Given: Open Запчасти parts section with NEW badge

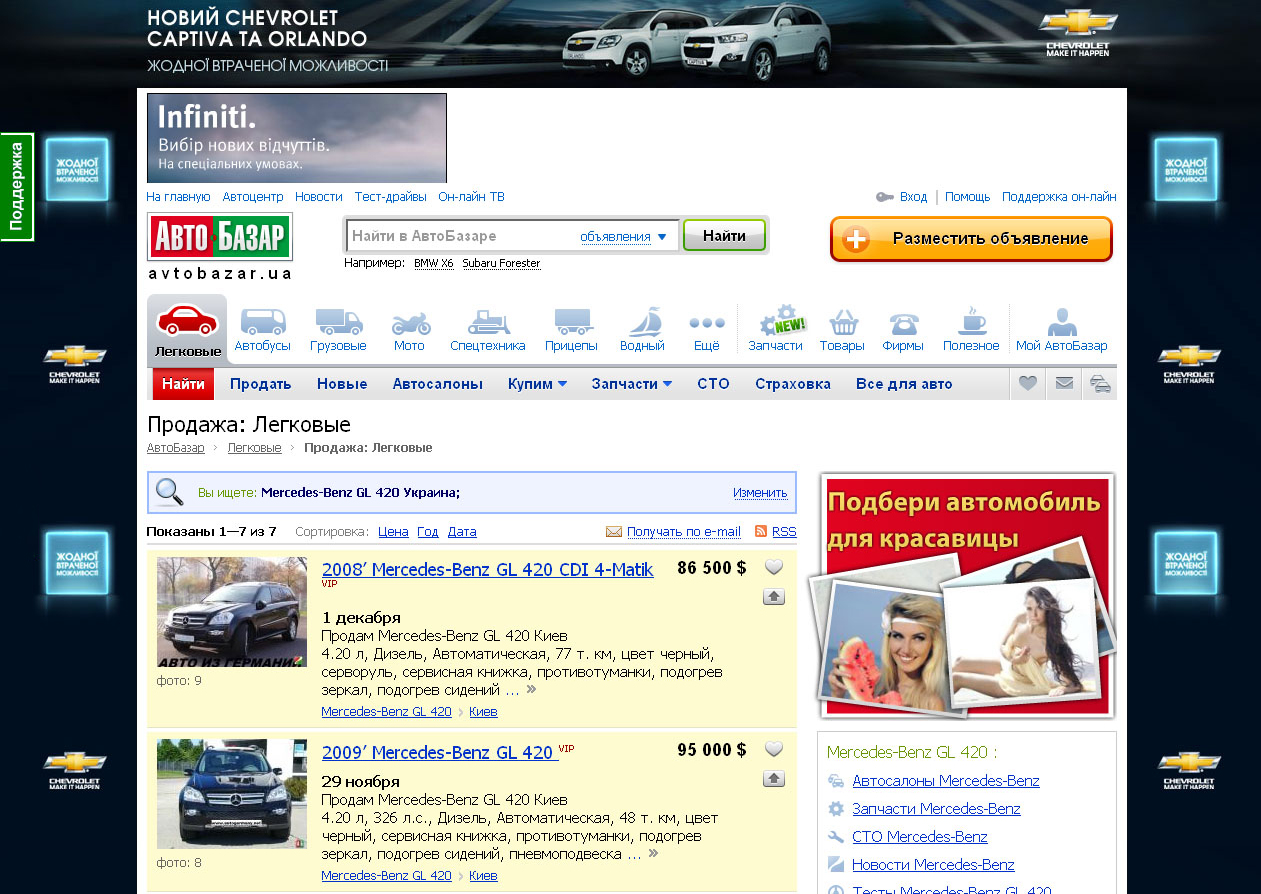Looking at the screenshot, I should (x=776, y=323).
